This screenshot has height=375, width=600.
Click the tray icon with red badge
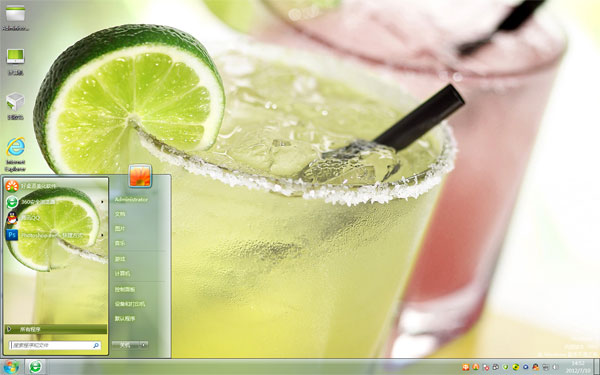tap(486, 367)
